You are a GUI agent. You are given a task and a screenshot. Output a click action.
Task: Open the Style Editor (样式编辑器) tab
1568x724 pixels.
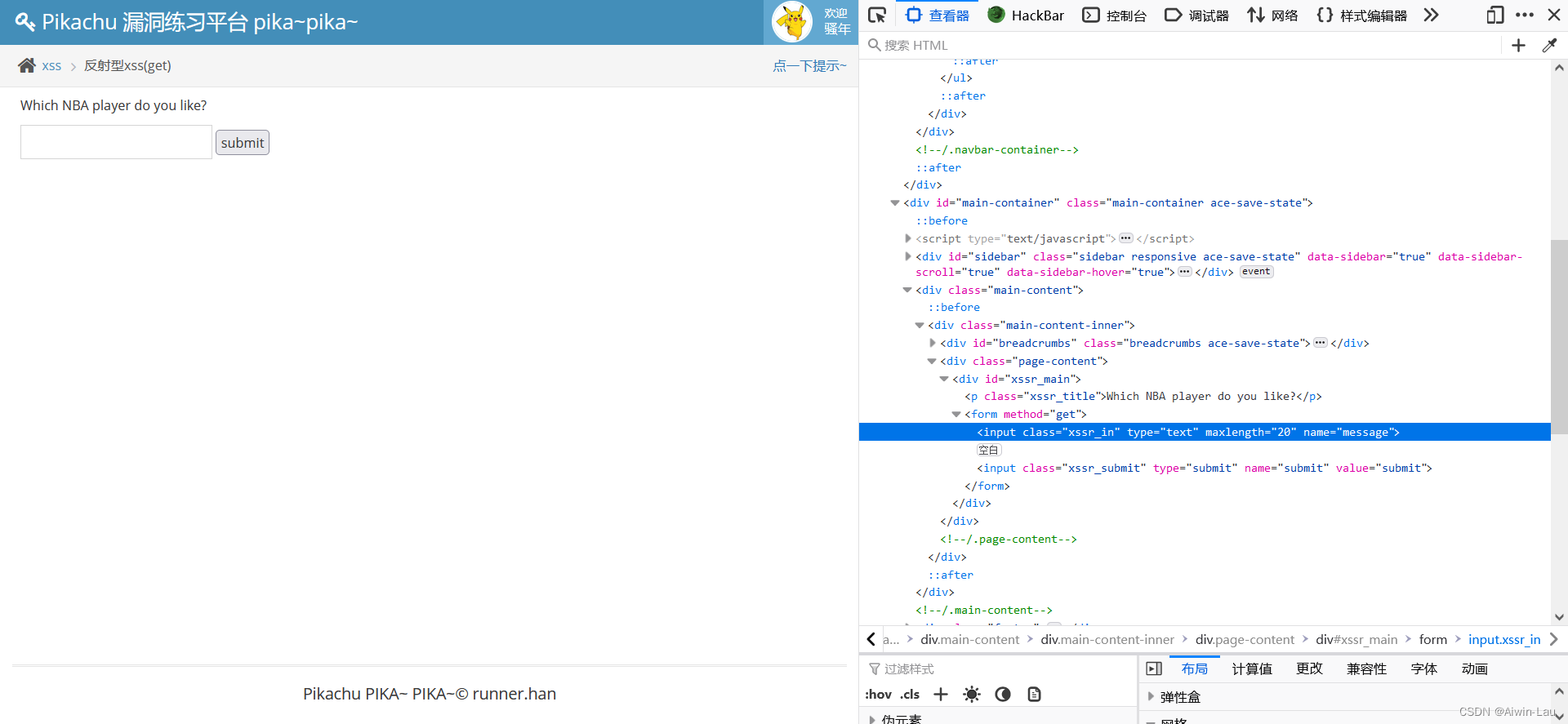pos(1361,16)
